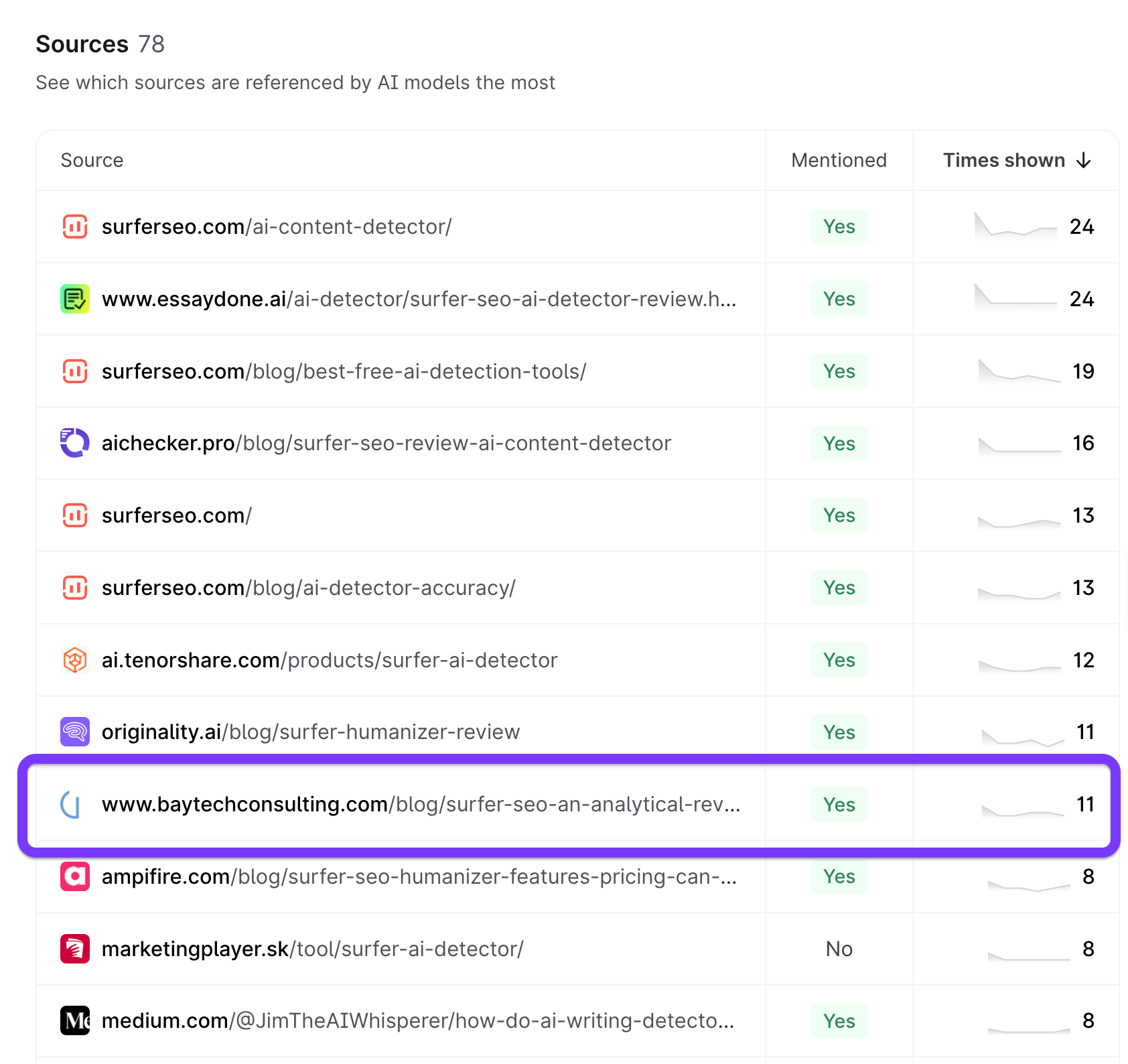Click the medium.com black logo icon

point(74,1020)
